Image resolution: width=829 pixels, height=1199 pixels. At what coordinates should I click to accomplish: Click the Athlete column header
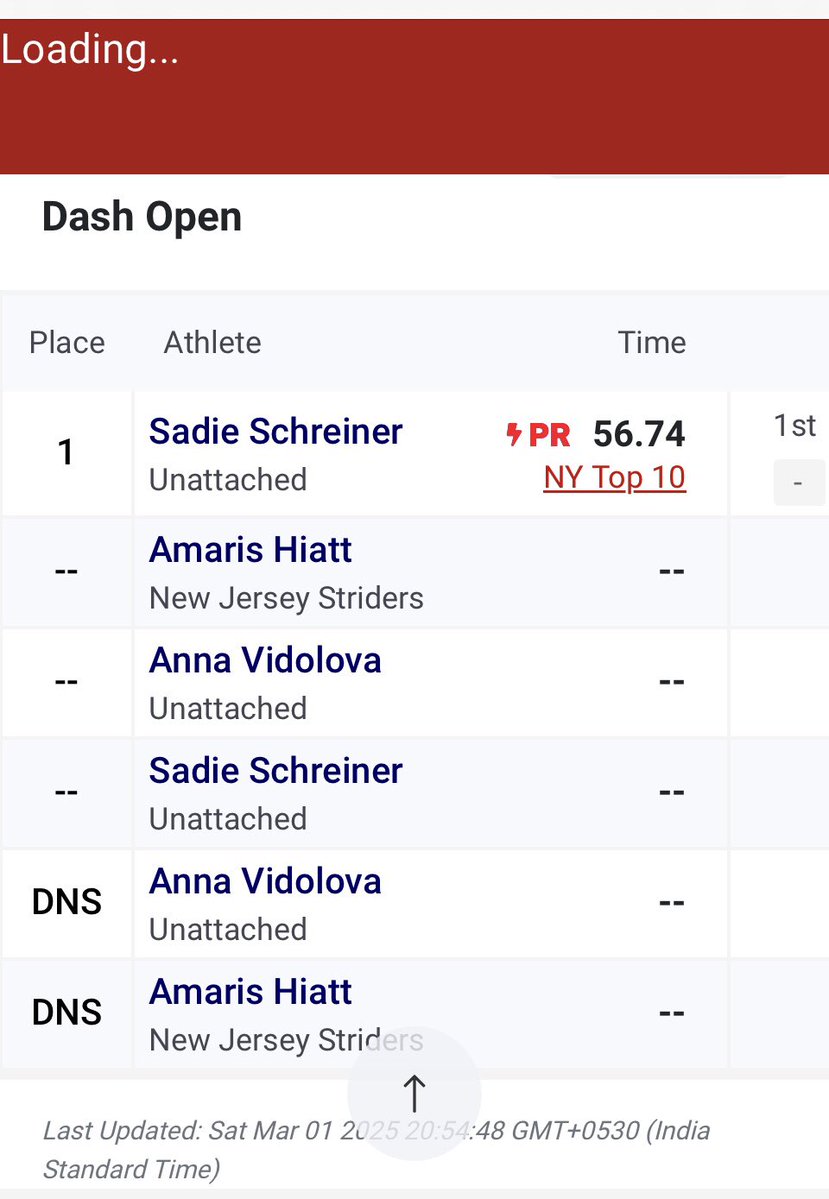[212, 342]
